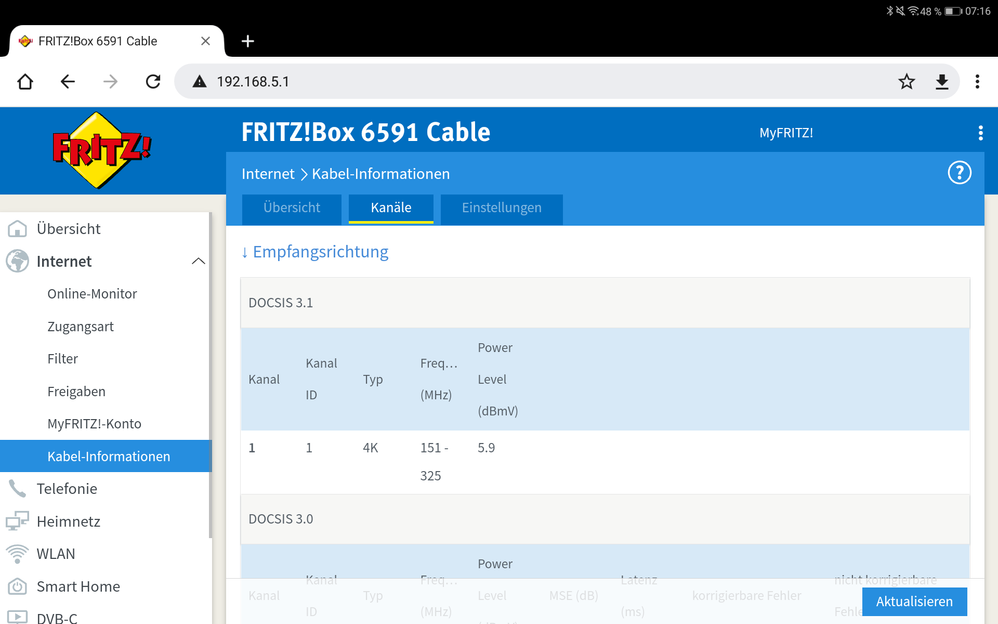Click the sidebar scrollbar
This screenshot has height=624, width=998.
point(210,376)
